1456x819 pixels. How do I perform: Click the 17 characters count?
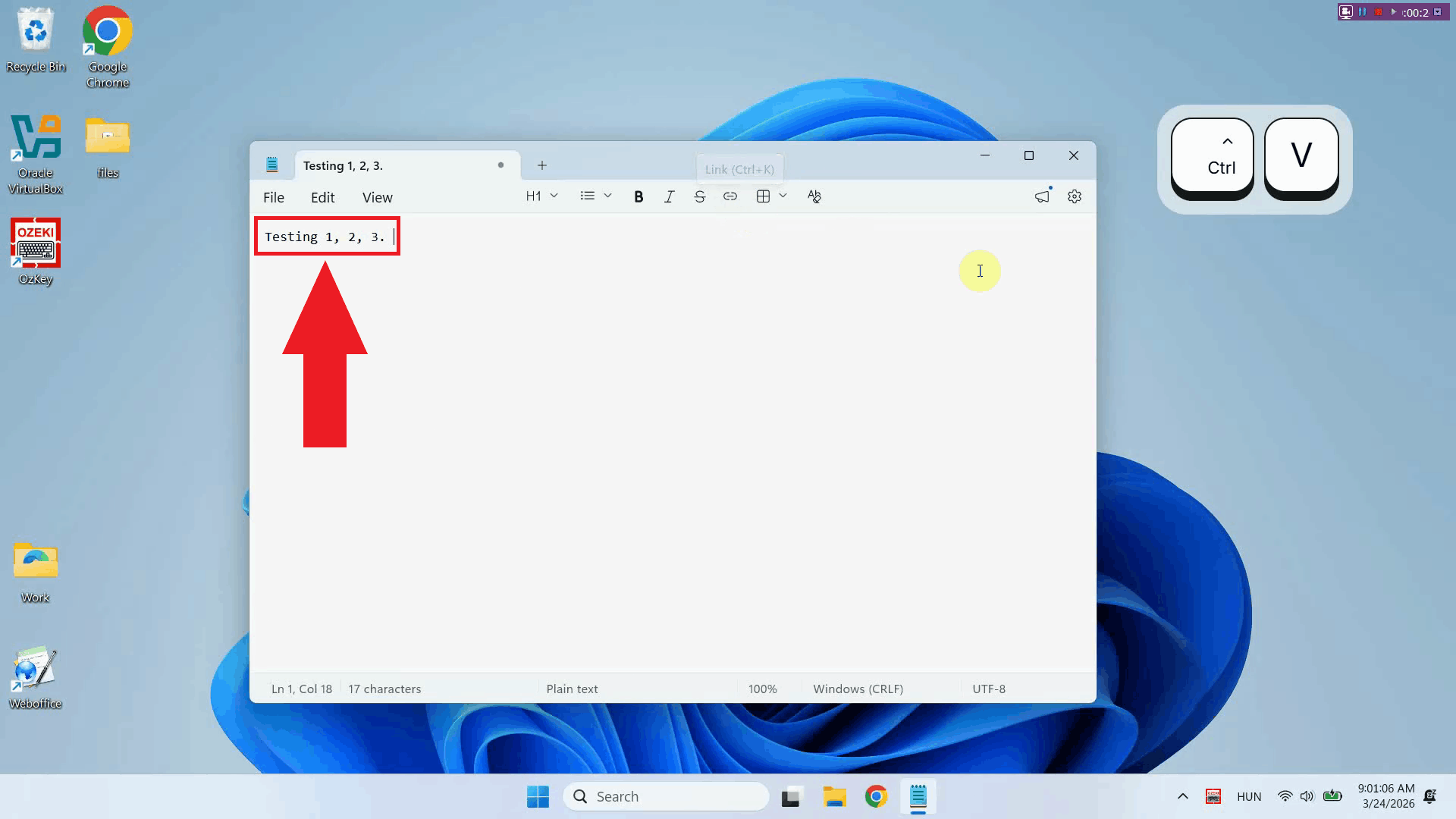[x=384, y=689]
